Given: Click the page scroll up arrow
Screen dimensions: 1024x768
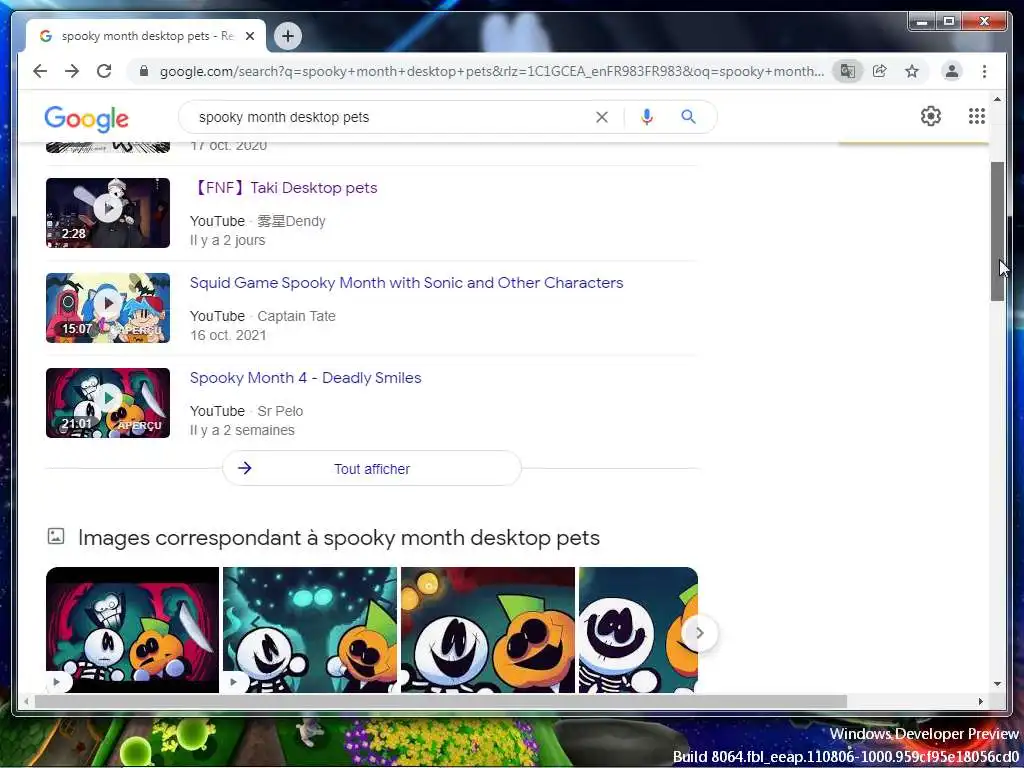Looking at the screenshot, I should [997, 99].
